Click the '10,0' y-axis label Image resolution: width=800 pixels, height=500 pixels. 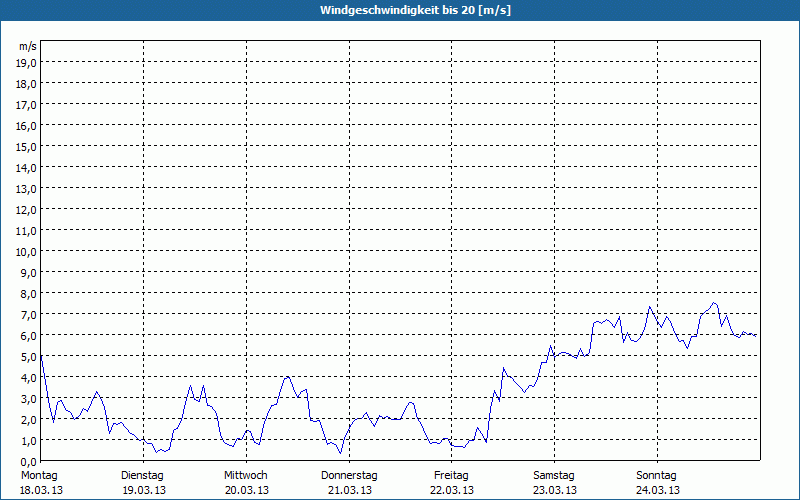[27, 252]
